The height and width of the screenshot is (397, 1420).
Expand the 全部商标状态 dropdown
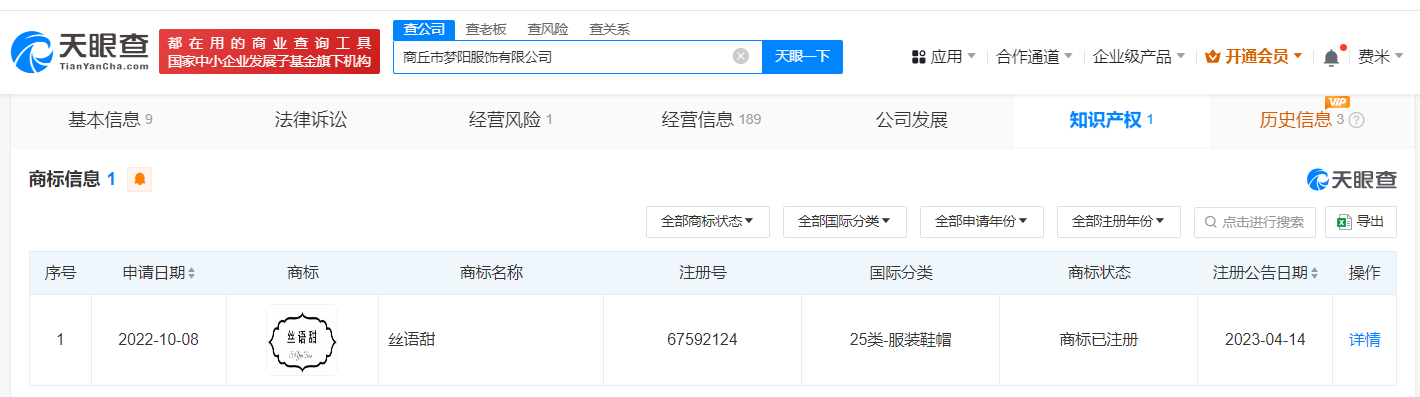(708, 222)
